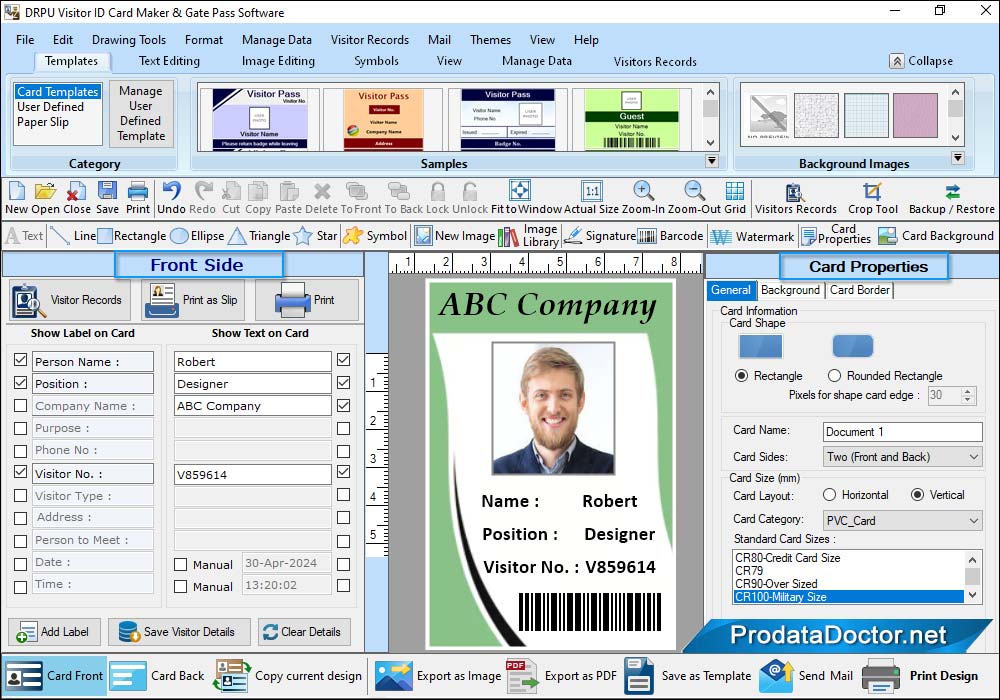Insert a Barcode on the card
The height and width of the screenshot is (700, 1000).
point(670,236)
